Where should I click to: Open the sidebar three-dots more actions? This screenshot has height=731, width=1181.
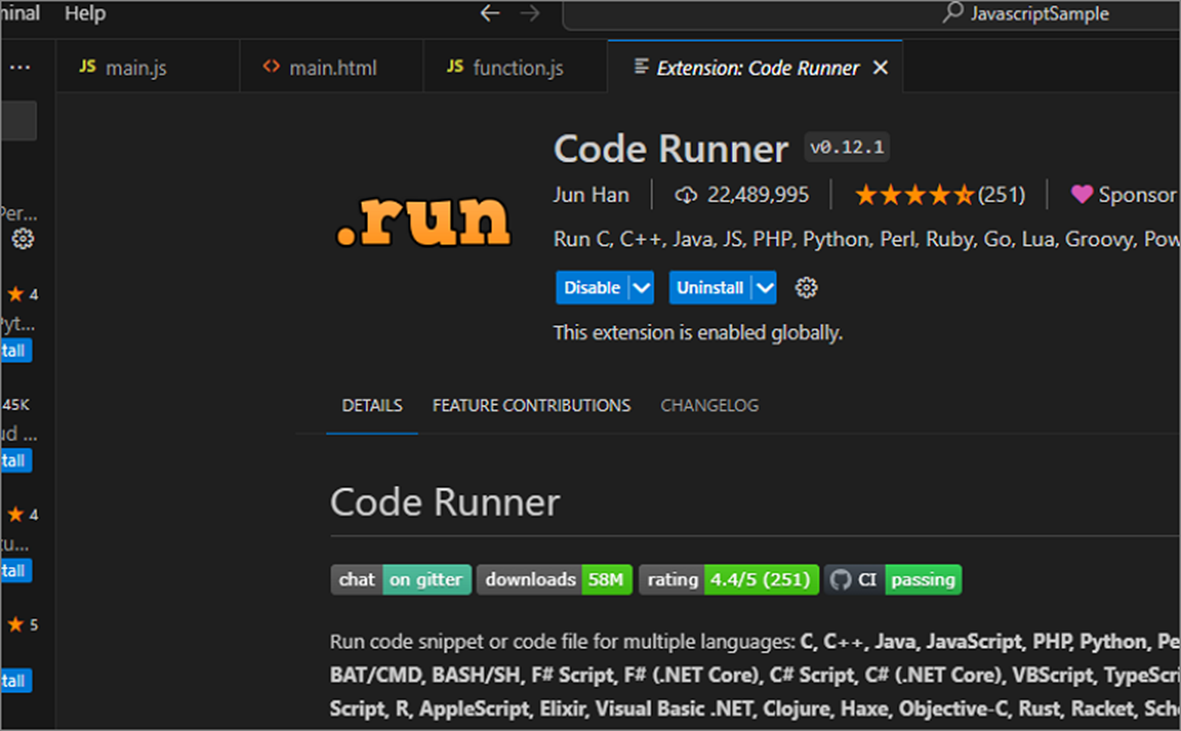point(20,68)
